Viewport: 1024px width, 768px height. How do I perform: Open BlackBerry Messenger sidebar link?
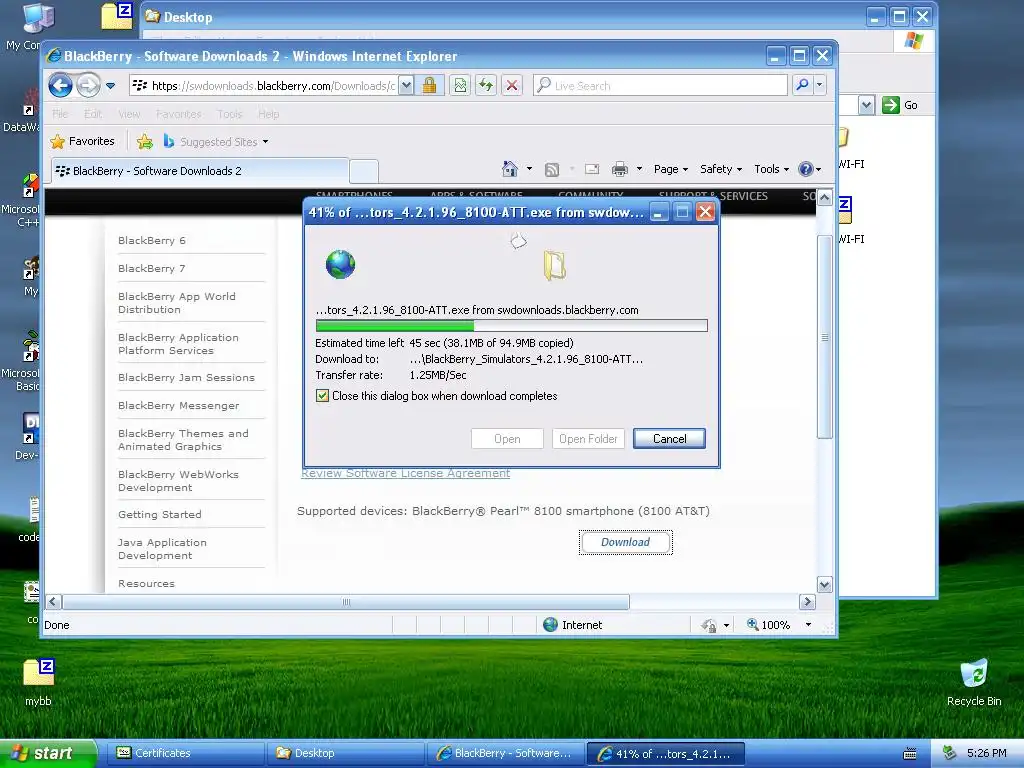[179, 406]
